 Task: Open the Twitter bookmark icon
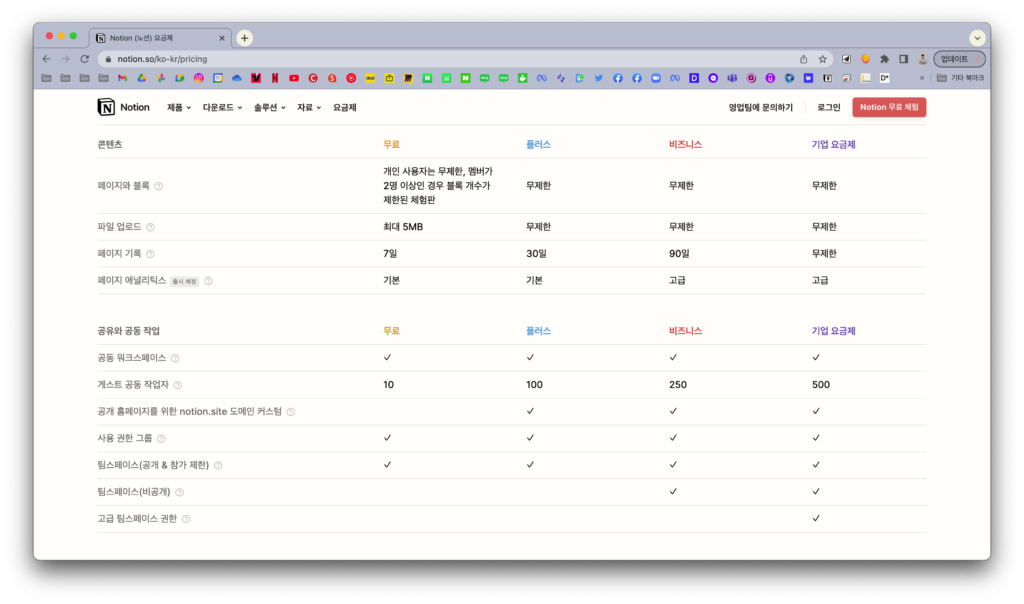click(x=599, y=78)
